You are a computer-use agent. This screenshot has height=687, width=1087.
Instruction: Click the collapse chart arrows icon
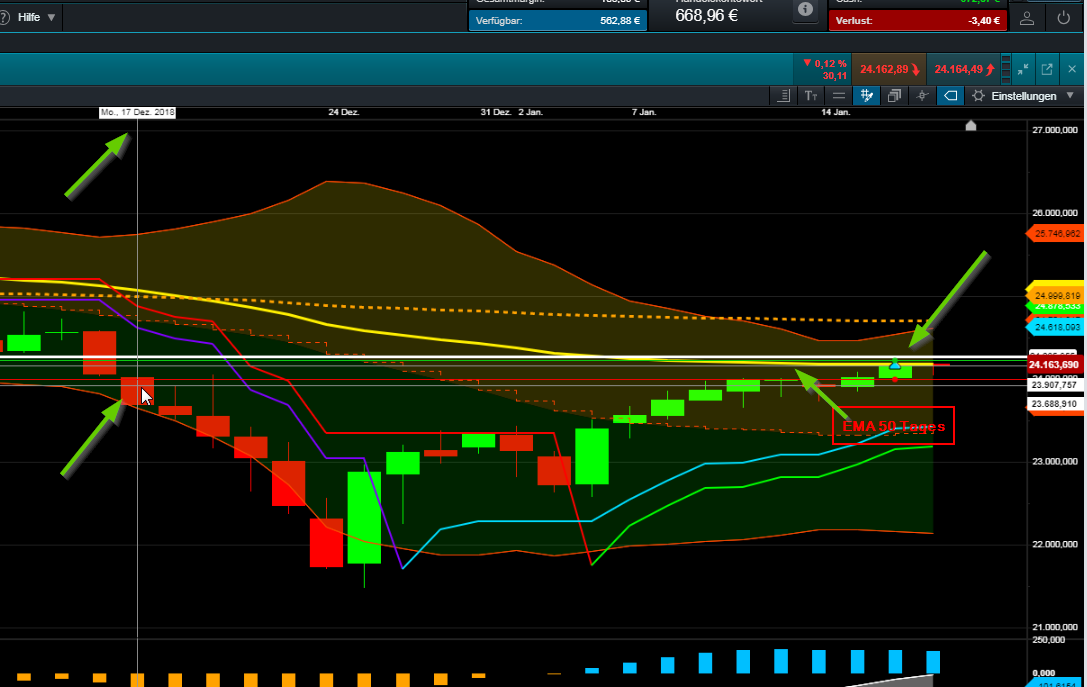click(1023, 69)
